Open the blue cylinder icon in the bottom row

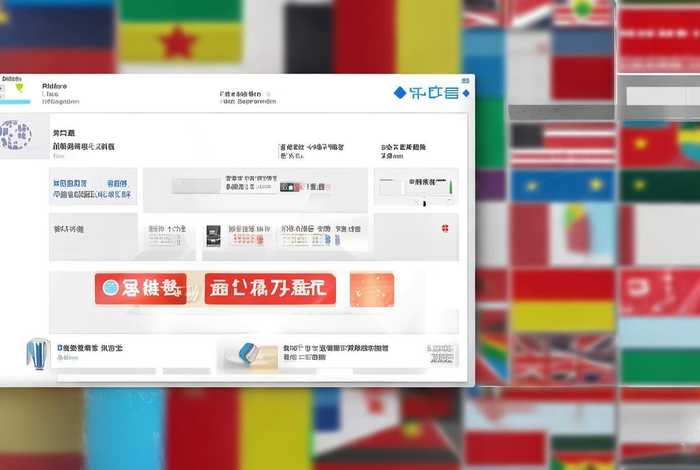[37, 354]
